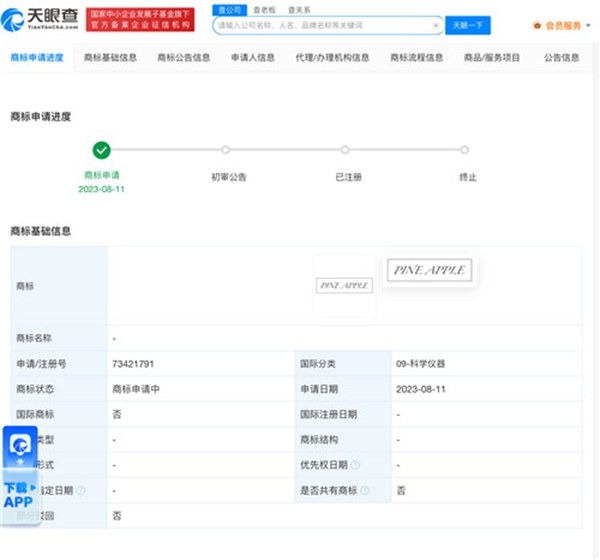Switch to the 商标公告信息 tab

(184, 58)
